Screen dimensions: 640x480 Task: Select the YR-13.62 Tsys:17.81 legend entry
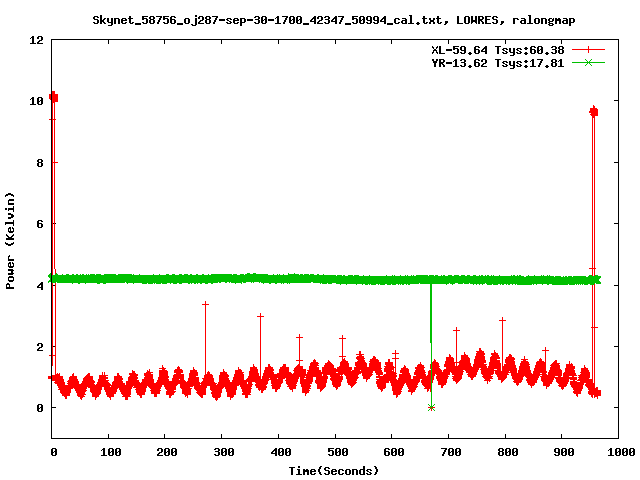498,63
